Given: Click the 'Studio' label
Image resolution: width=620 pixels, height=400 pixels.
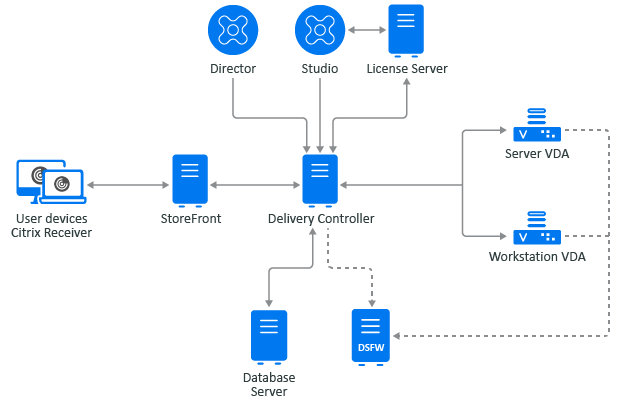Looking at the screenshot, I should pos(320,69).
